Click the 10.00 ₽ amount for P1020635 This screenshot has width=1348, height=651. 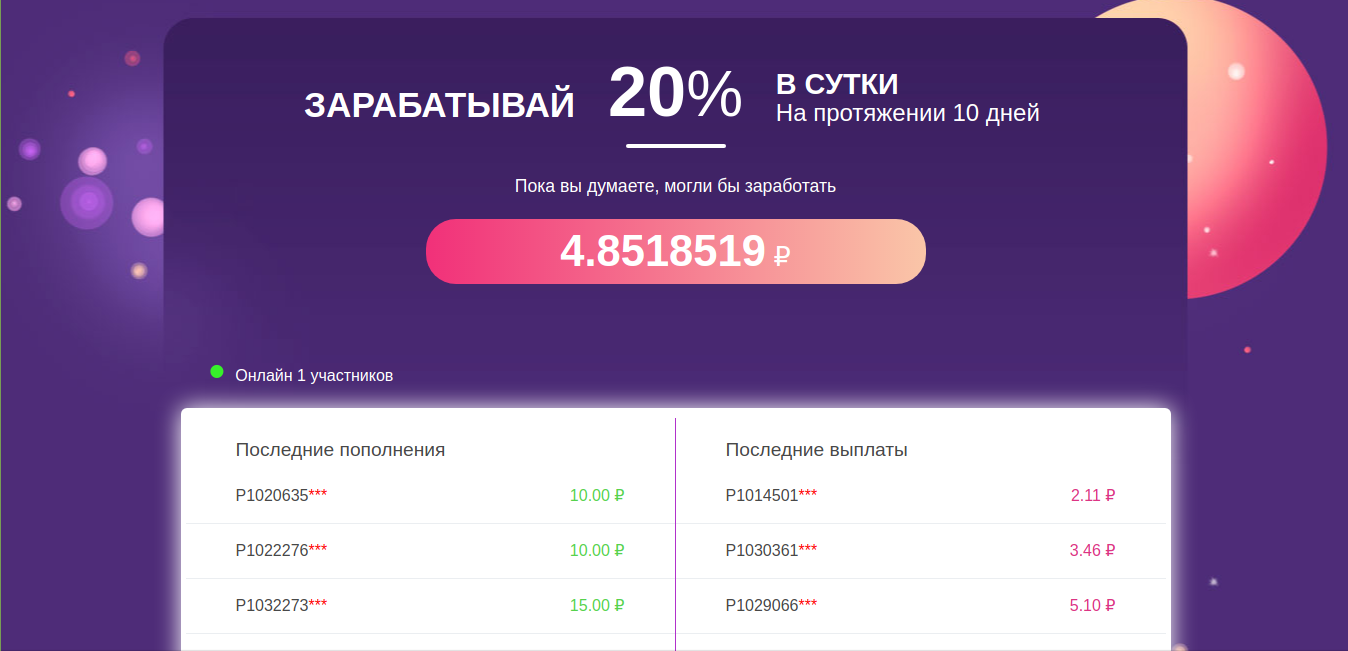(597, 495)
